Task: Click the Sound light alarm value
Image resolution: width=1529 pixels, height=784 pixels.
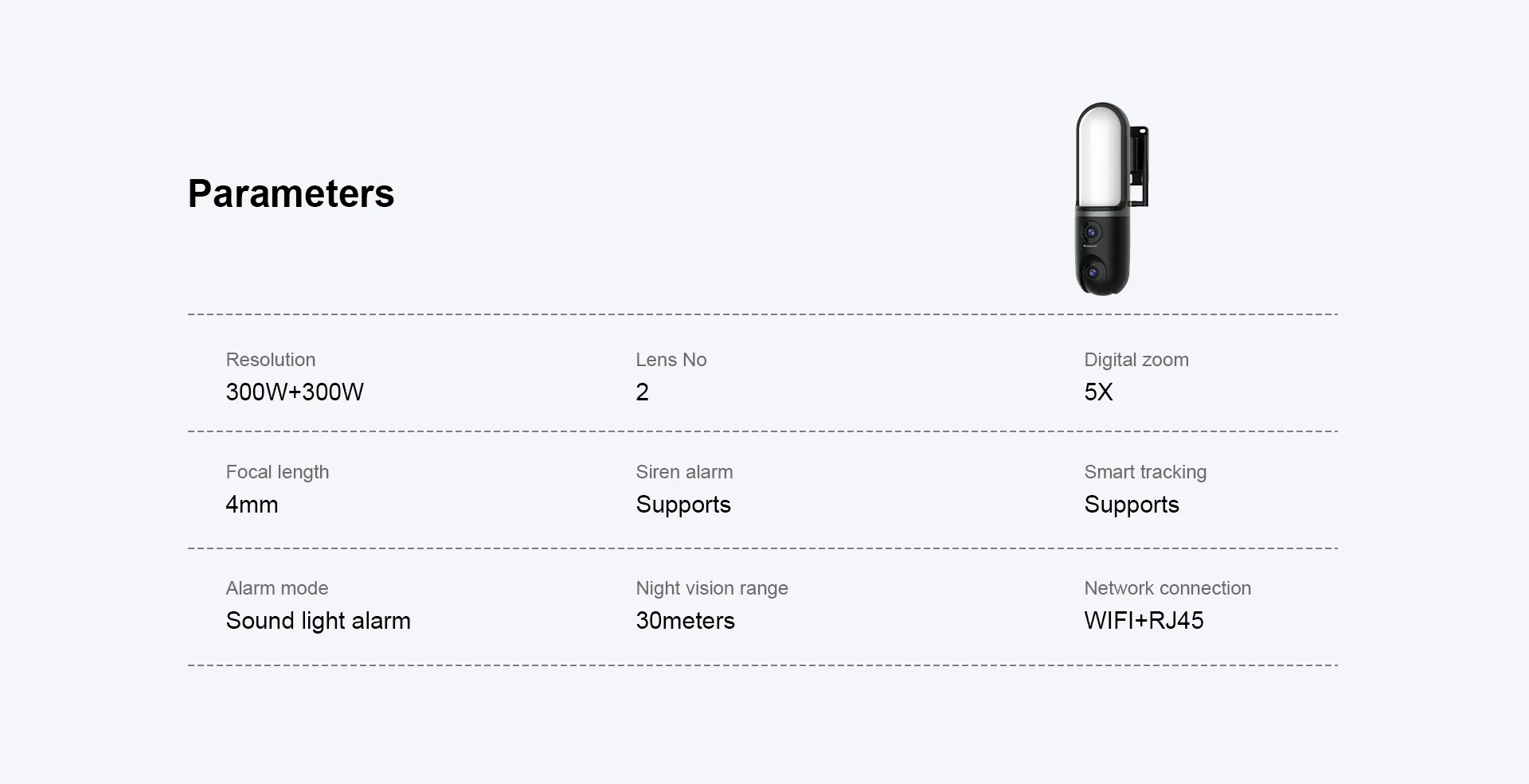Action: pos(319,621)
